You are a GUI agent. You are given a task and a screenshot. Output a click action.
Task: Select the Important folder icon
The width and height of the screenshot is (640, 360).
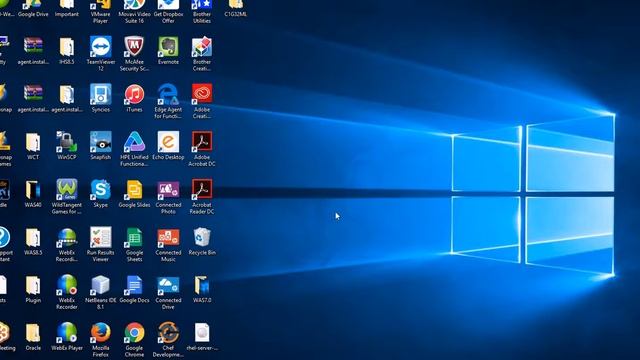(67, 4)
